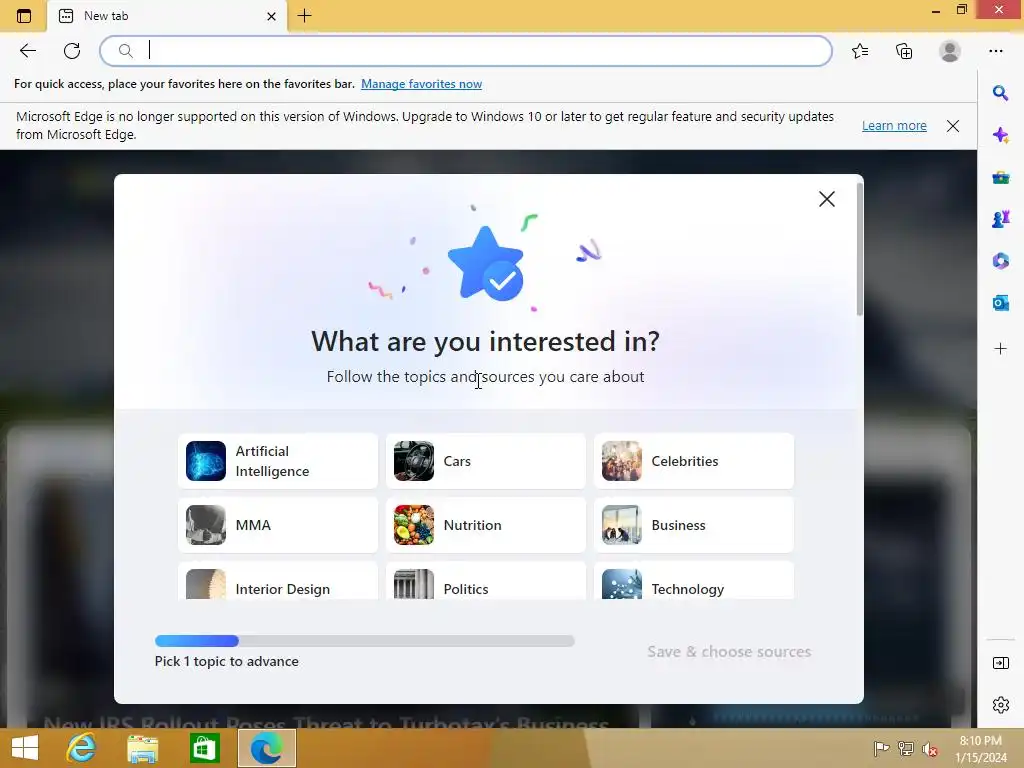Open Settings and more ellipsis menu

[996, 51]
